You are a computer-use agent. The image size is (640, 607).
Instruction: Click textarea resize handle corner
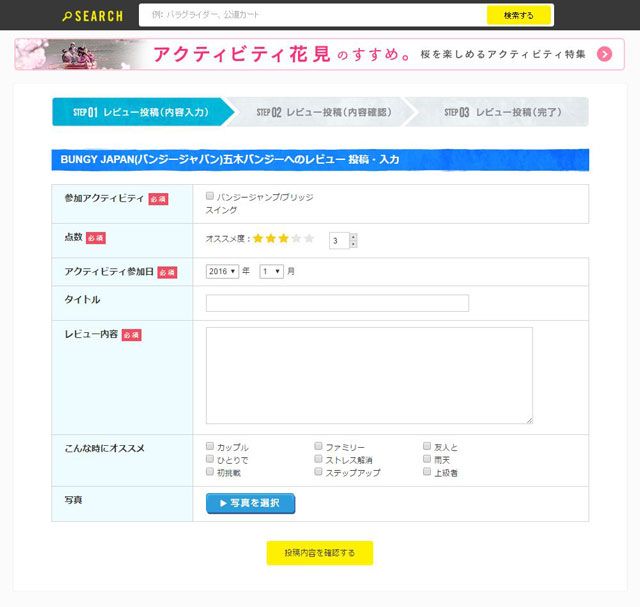[x=529, y=420]
